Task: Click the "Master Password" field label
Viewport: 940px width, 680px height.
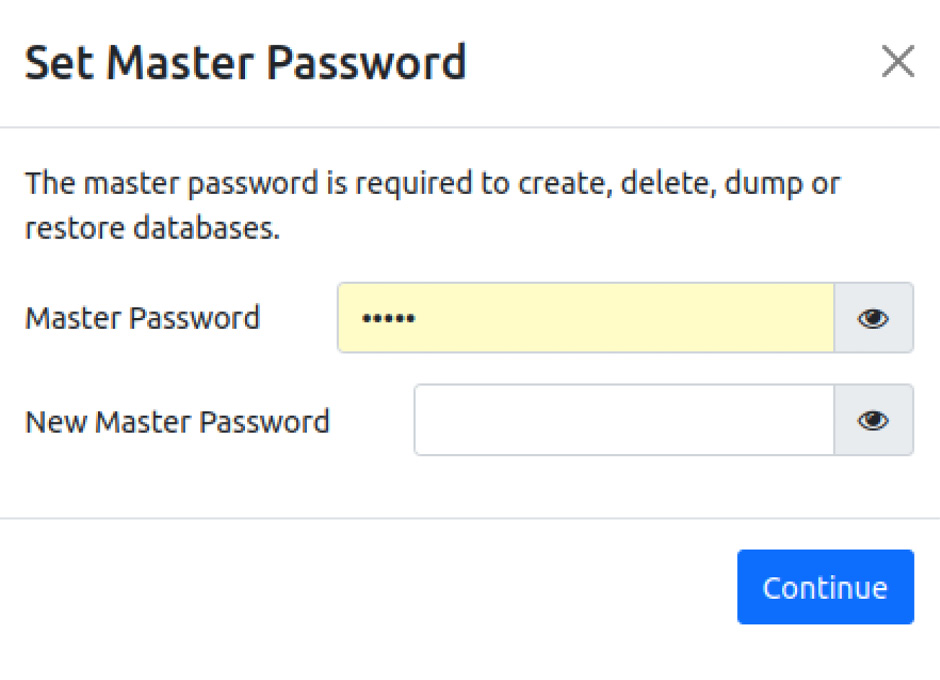Action: pyautogui.click(x=143, y=318)
